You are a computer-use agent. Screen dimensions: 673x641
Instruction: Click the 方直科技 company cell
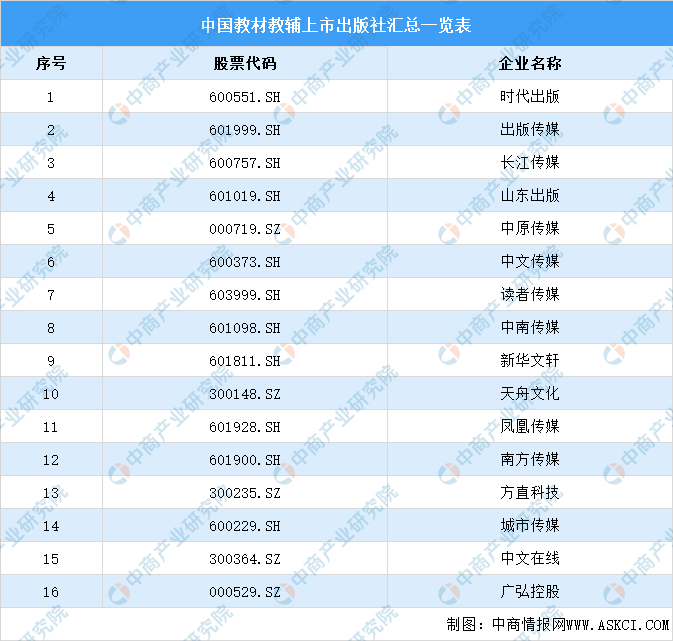pyautogui.click(x=529, y=493)
